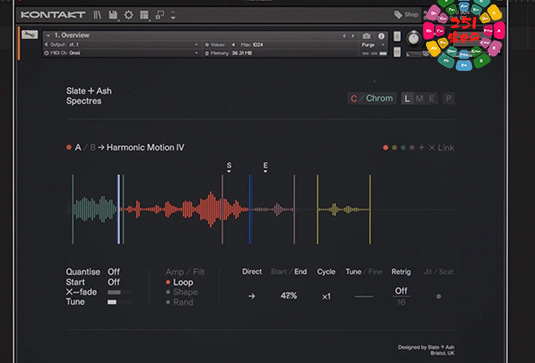Open Kontakt settings gear icon
This screenshot has height=363, width=535.
pyautogui.click(x=129, y=15)
